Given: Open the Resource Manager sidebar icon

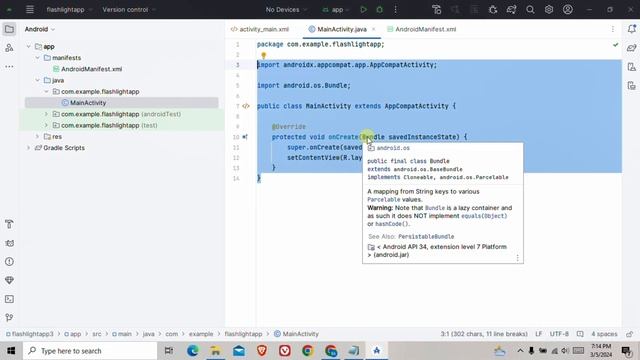Looking at the screenshot, I should click(9, 48).
